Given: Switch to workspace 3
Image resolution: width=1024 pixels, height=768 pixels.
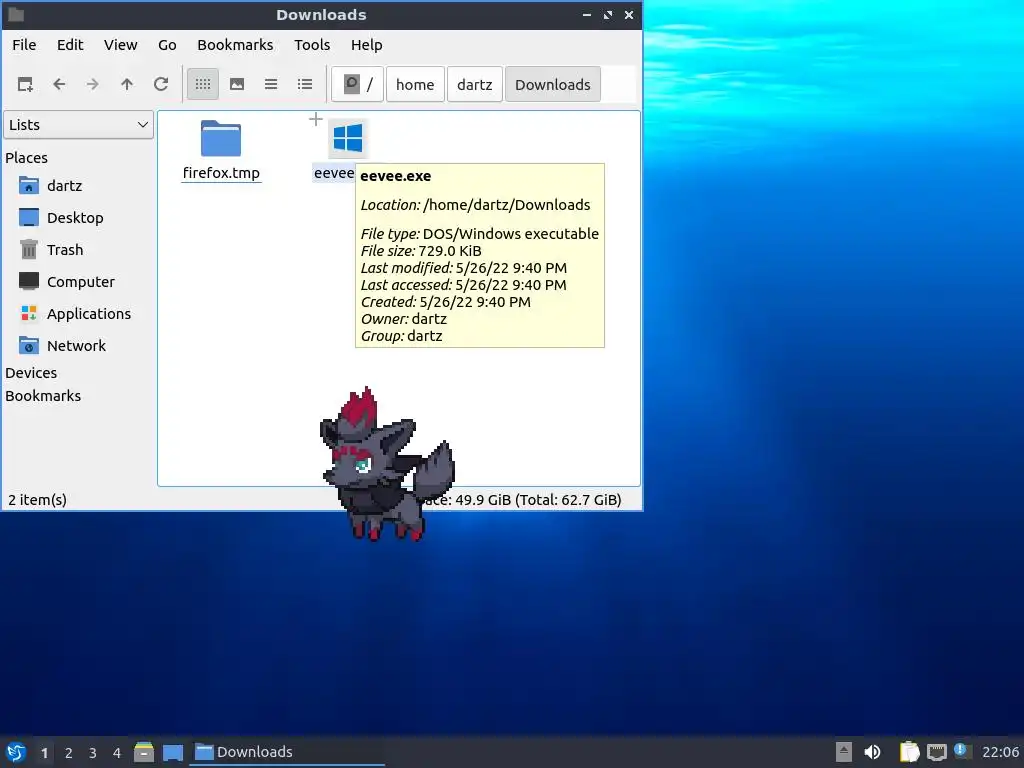Looking at the screenshot, I should click(x=93, y=753).
